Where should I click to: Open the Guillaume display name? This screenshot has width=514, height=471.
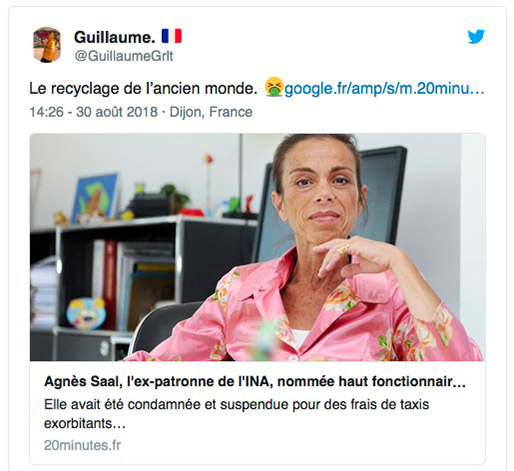(115, 37)
